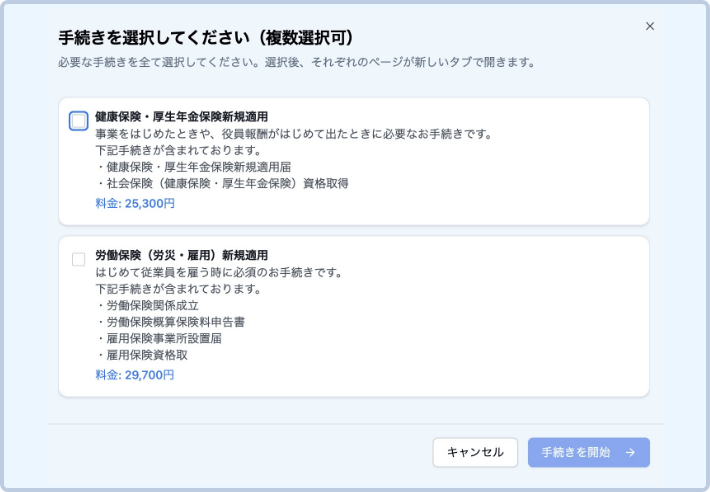Click the 手続きを開始 button label
This screenshot has width=710, height=492.
coord(575,452)
